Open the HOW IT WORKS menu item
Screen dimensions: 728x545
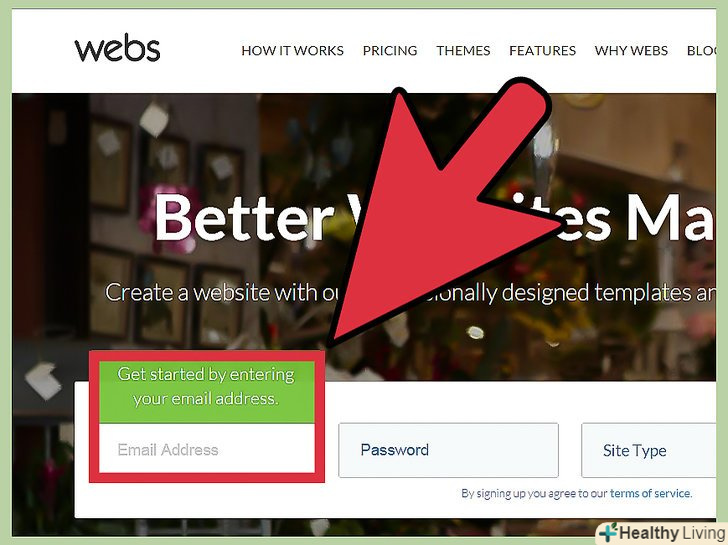(x=292, y=50)
